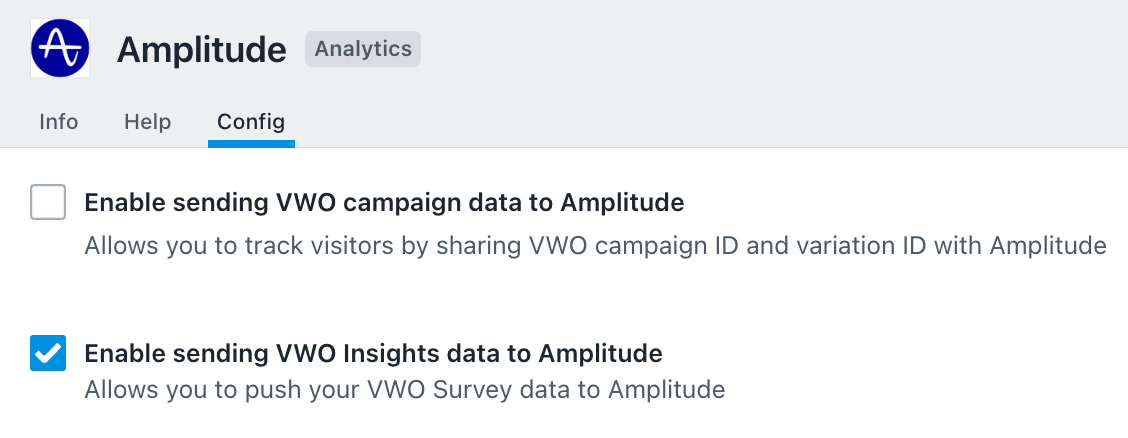
Task: Click the Amplitude integration title text
Action: point(201,50)
